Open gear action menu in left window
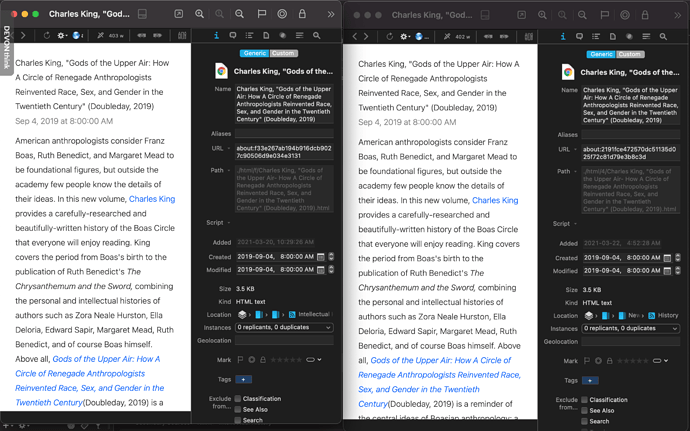This screenshot has width=690, height=431. pyautogui.click(x=62, y=36)
